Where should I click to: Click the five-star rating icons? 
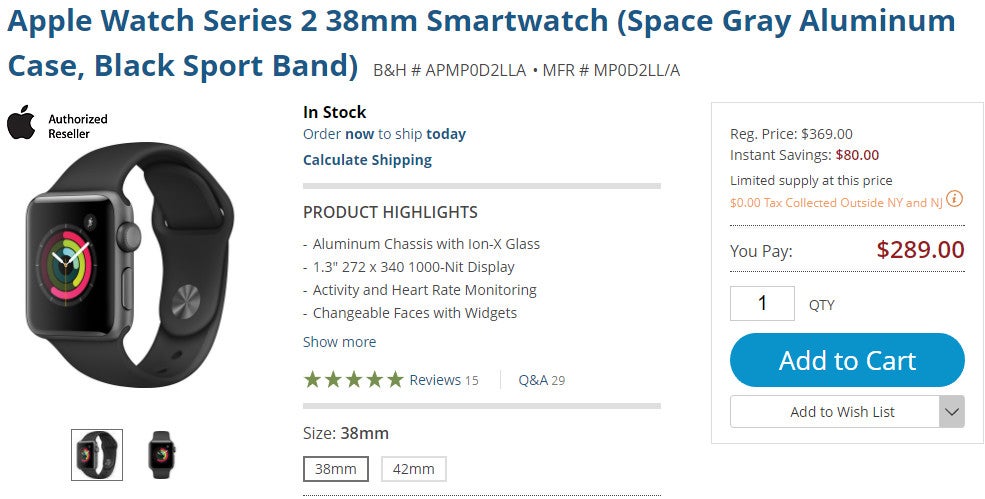tap(353, 380)
